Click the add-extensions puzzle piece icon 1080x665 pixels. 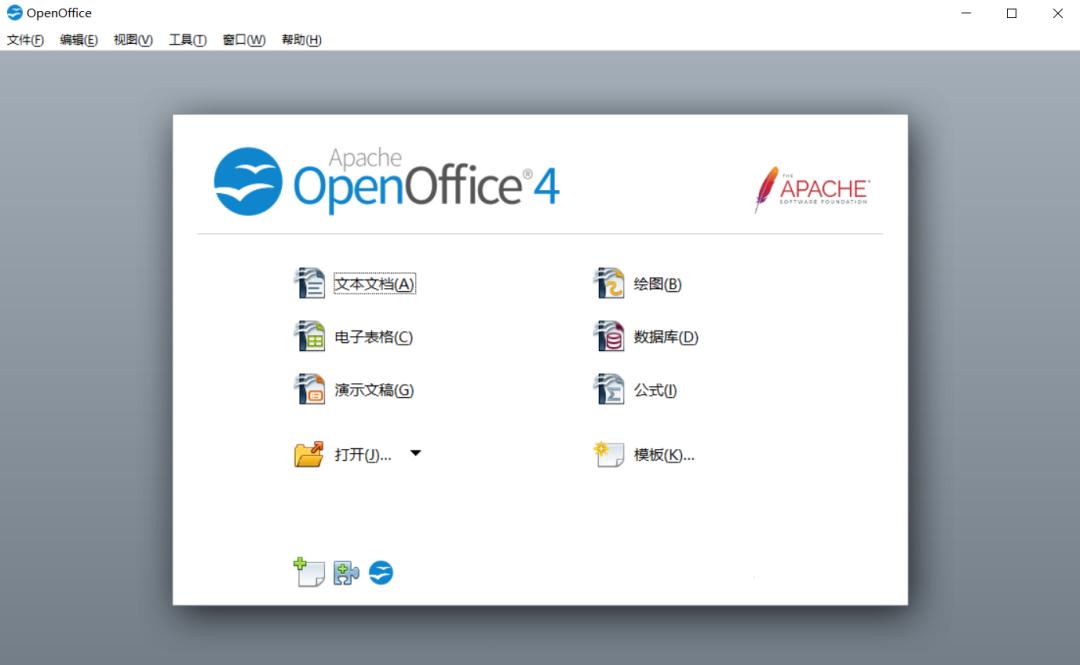346,573
